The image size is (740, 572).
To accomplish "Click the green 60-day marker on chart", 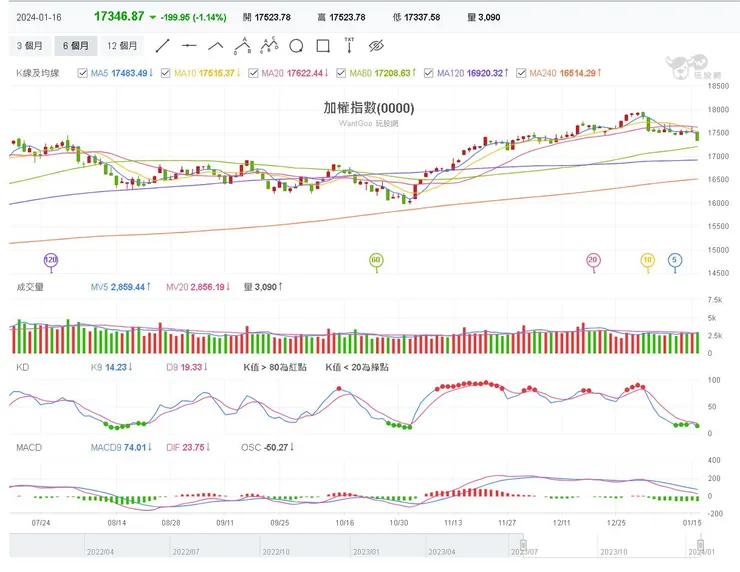I will 376,260.
